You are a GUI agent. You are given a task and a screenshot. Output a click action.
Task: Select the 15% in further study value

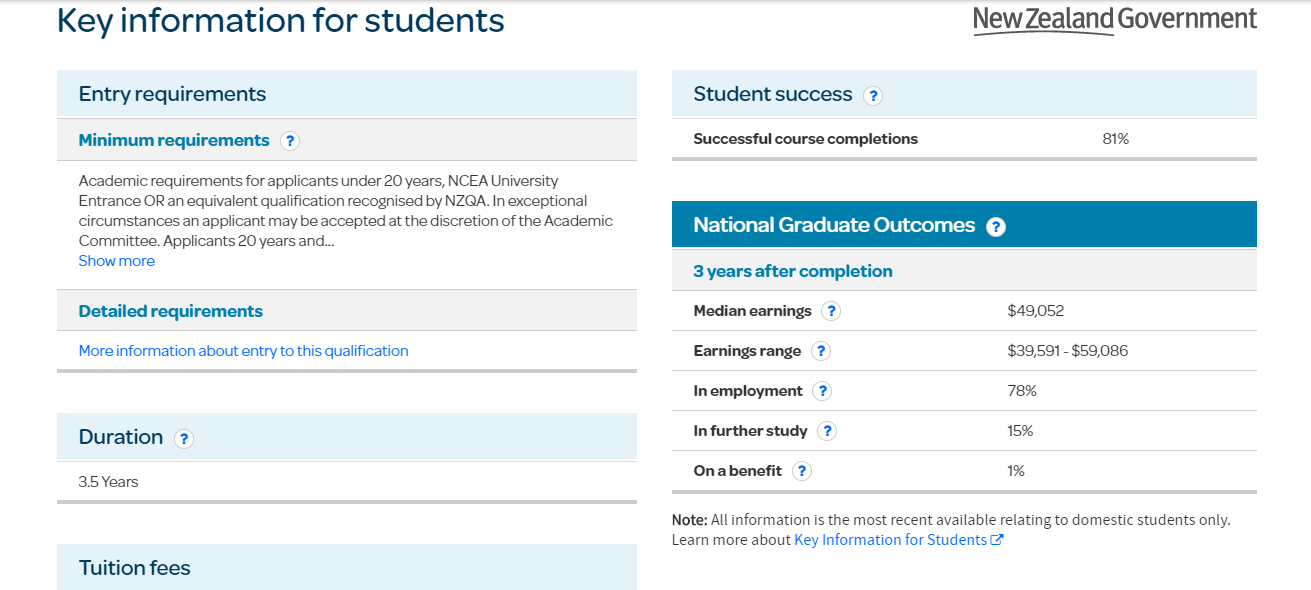[1020, 431]
